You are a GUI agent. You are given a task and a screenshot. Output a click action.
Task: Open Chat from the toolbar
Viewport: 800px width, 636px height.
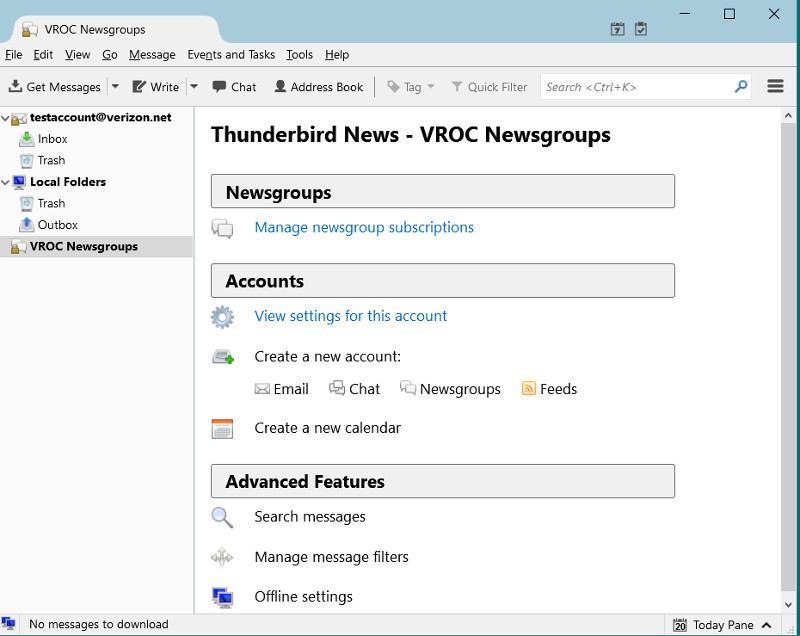[x=234, y=87]
